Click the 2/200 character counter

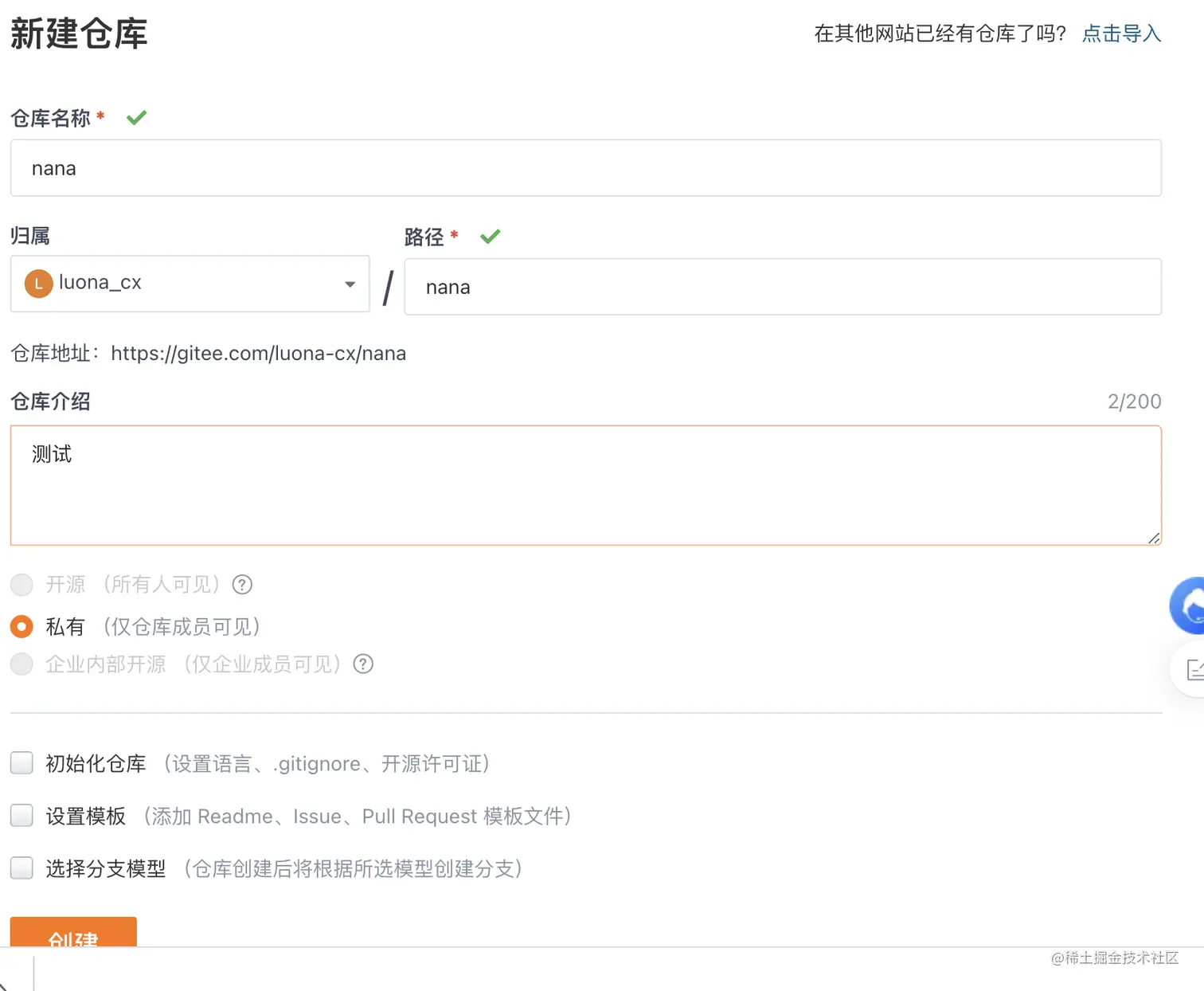[x=1134, y=401]
